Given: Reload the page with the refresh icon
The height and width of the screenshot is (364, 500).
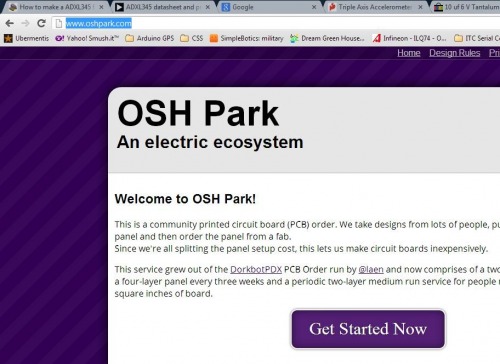Looking at the screenshot, I should point(41,23).
